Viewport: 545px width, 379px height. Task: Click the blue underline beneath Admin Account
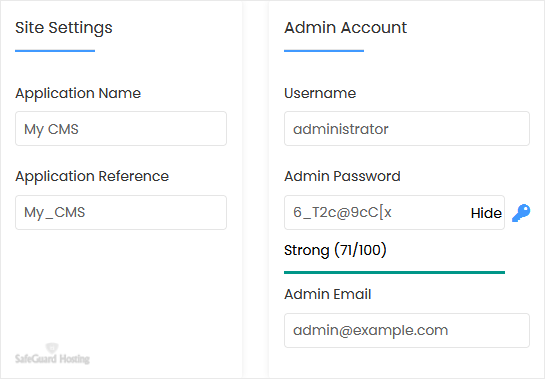coord(324,51)
